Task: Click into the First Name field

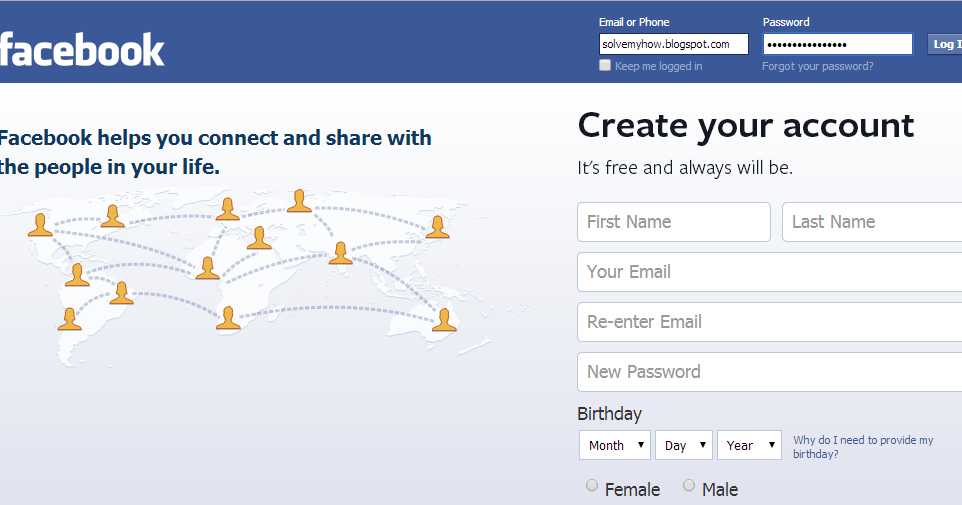Action: (674, 222)
